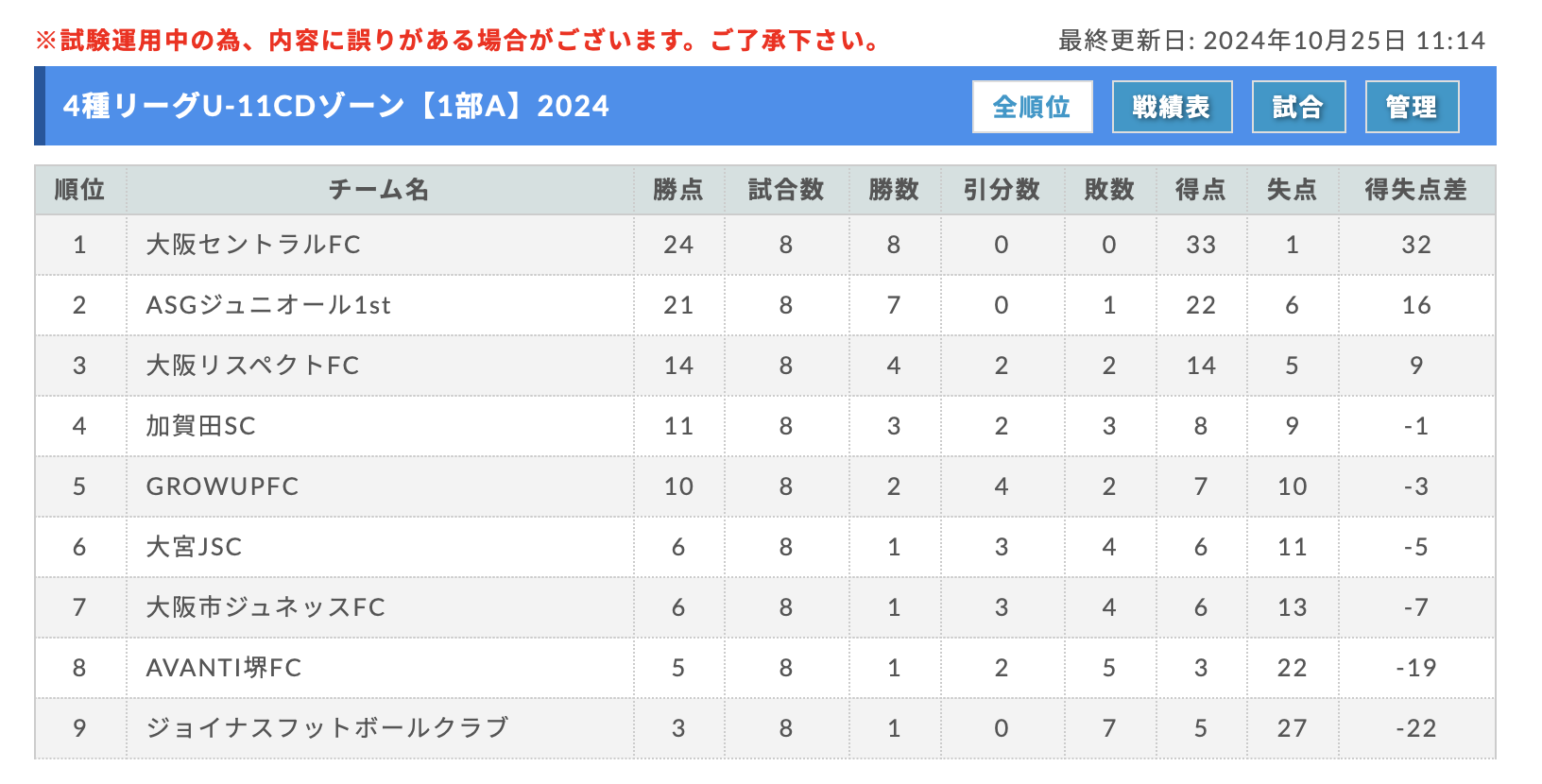
Task: Click the チーム名 column header
Action: 379,190
